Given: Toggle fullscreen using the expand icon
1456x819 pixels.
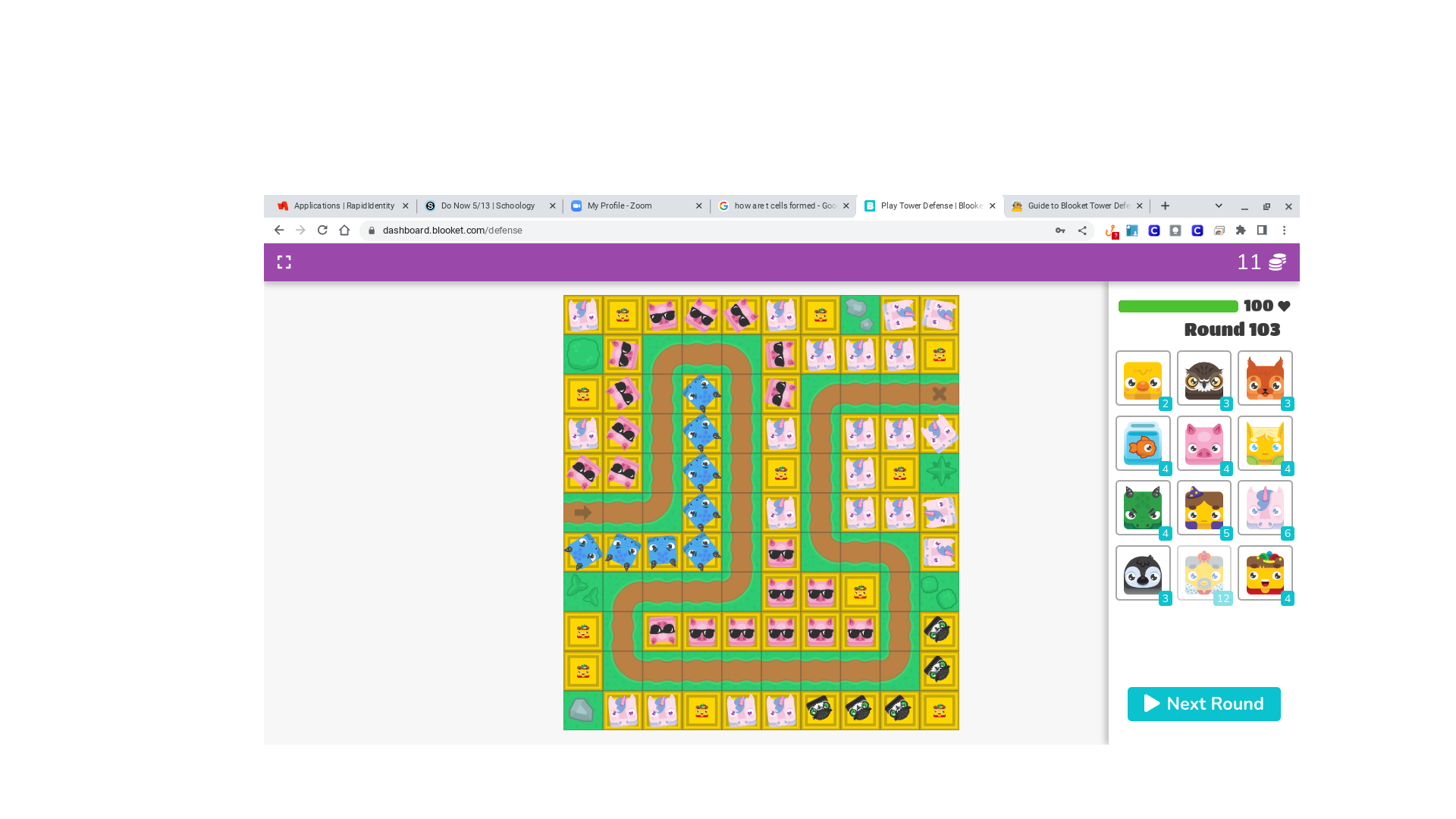Looking at the screenshot, I should [x=284, y=262].
